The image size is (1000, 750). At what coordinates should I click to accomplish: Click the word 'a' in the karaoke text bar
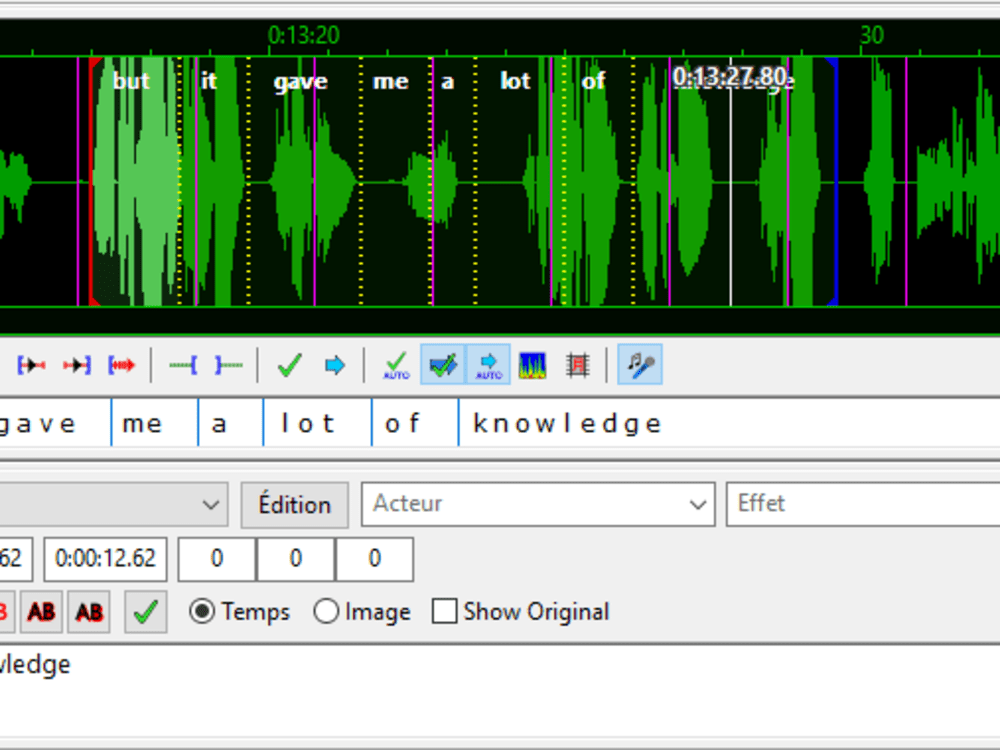coord(219,423)
